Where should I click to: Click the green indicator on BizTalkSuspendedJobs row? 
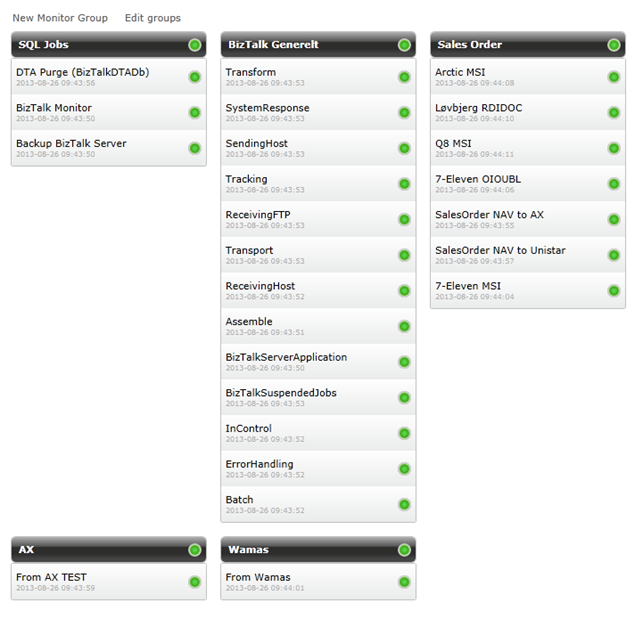click(x=404, y=398)
